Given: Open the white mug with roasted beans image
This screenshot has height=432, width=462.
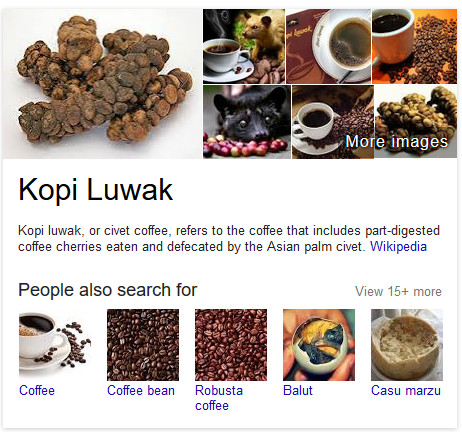Looking at the screenshot, I should tap(414, 46).
